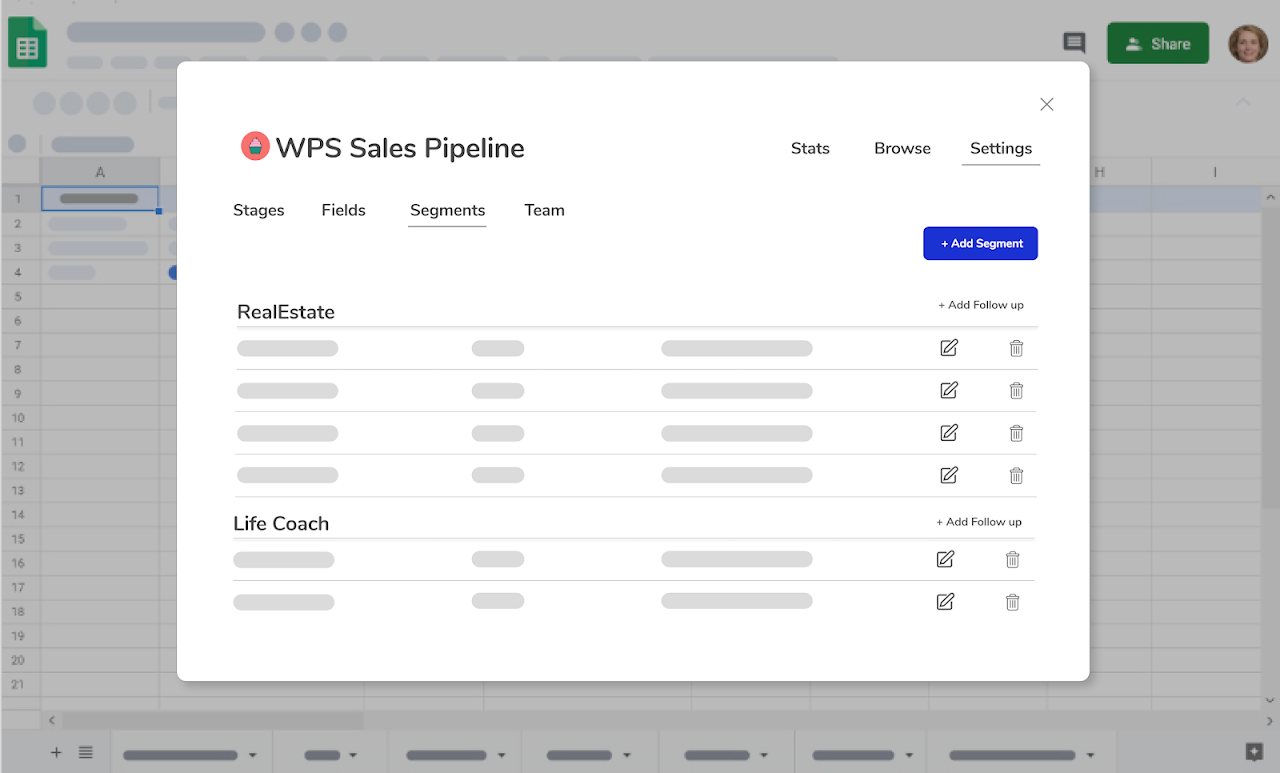This screenshot has height=773, width=1280.
Task: Edit the last Life Coach follow-up
Action: (x=945, y=602)
